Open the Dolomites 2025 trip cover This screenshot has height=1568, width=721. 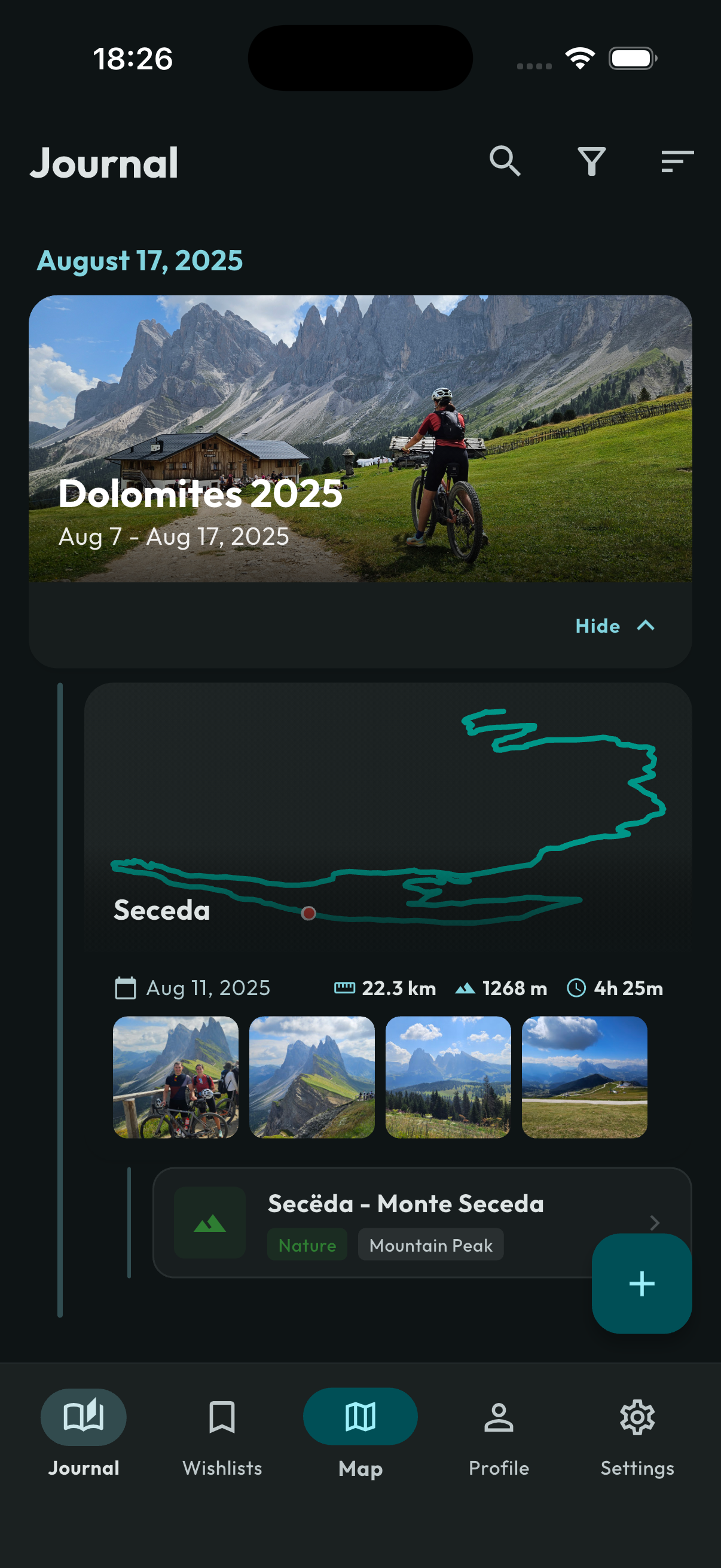click(x=360, y=438)
